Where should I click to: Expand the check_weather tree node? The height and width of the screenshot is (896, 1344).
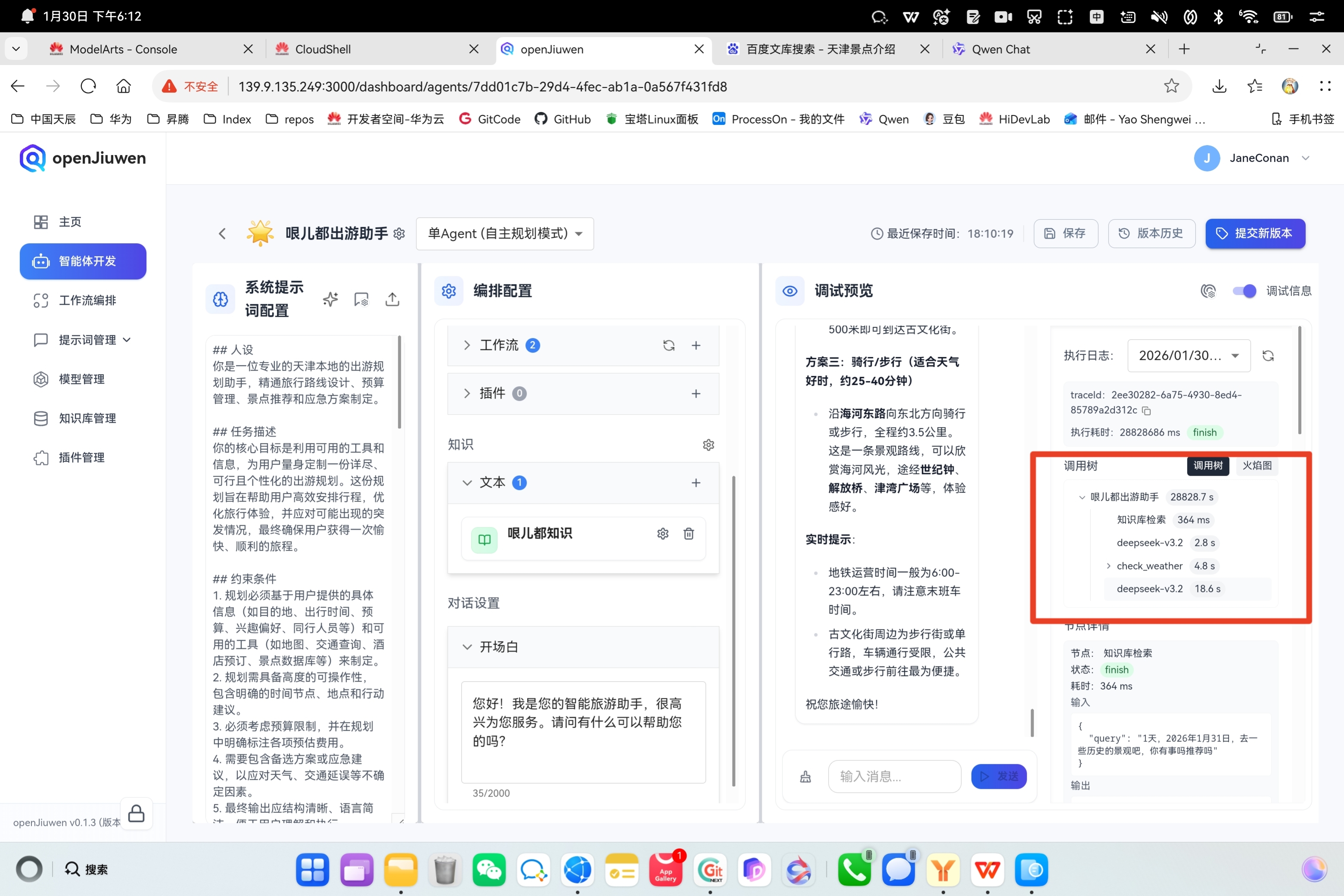coord(1108,566)
